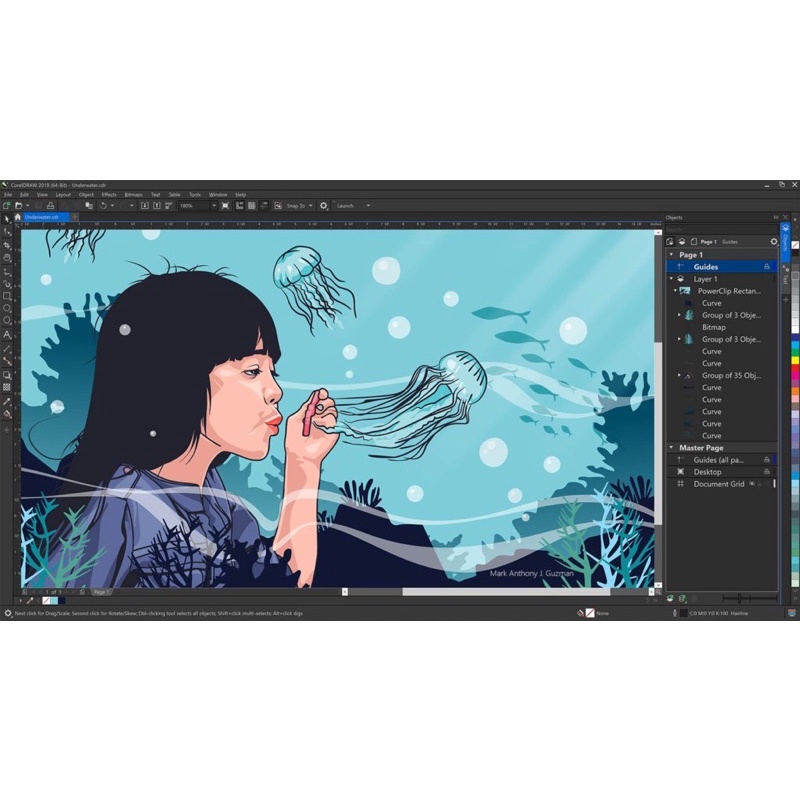The image size is (800, 800).
Task: Click the horizontal canvas scrollbar
Action: 498,592
